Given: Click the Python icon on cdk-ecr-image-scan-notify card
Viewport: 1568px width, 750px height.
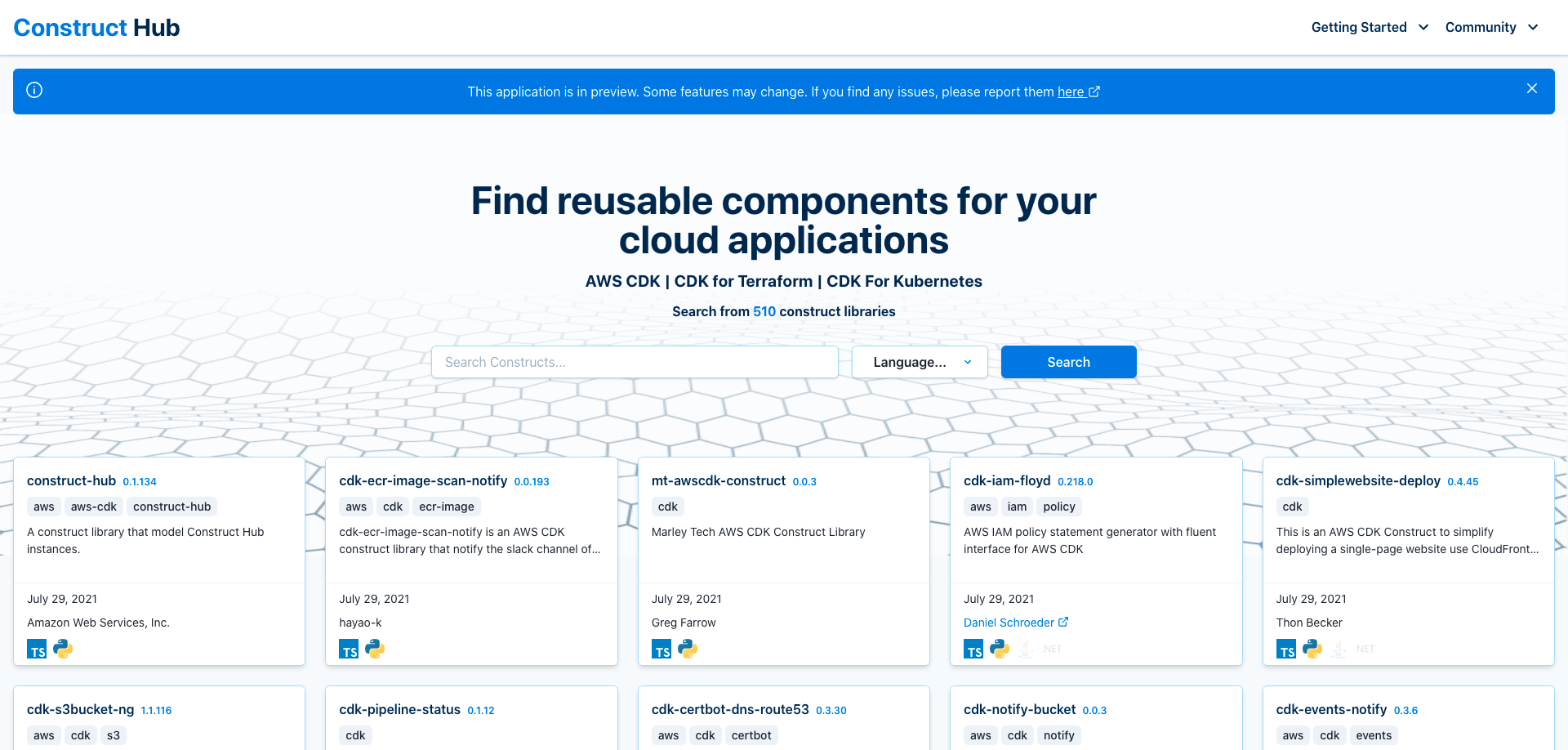Looking at the screenshot, I should [375, 649].
